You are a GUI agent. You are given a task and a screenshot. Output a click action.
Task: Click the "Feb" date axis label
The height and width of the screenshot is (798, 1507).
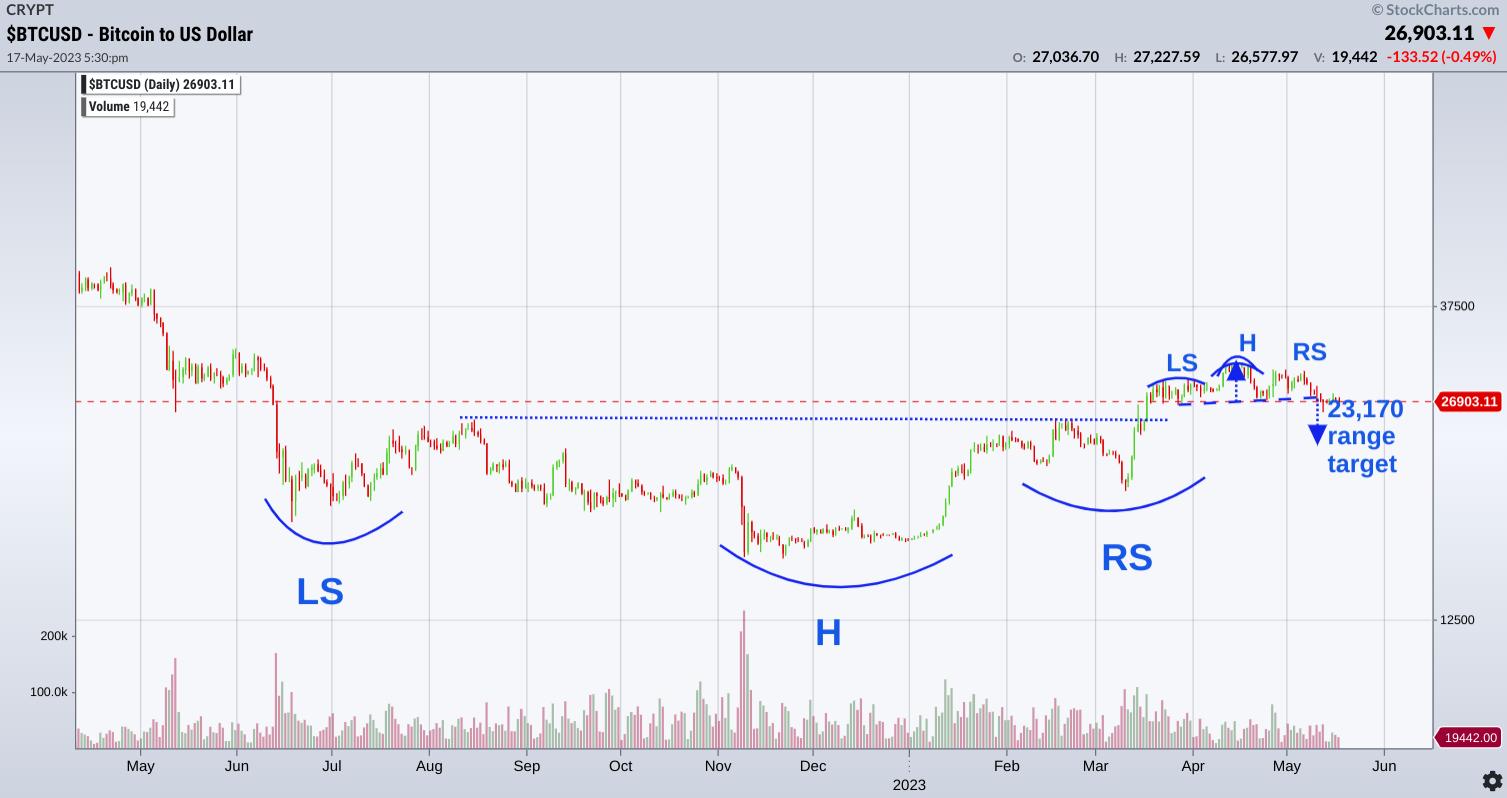tap(1006, 766)
